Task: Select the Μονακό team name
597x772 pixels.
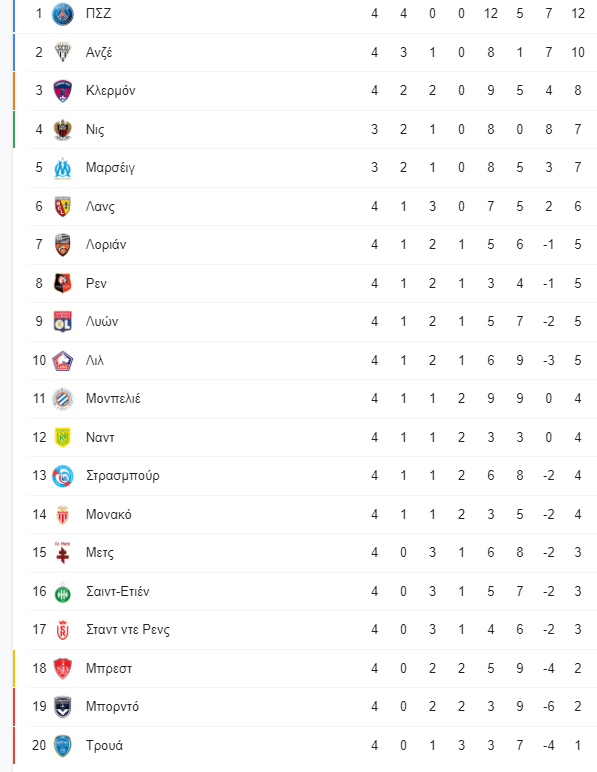Action: pyautogui.click(x=108, y=514)
